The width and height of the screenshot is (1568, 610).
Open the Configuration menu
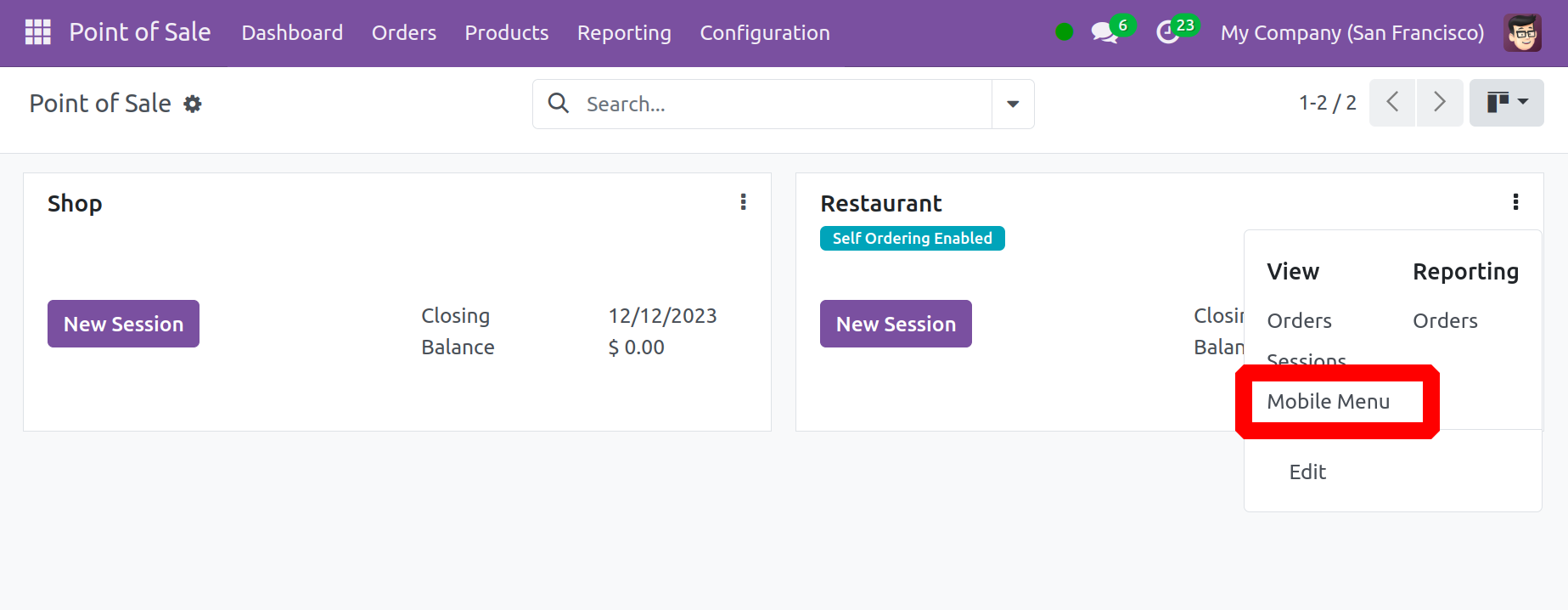(764, 33)
